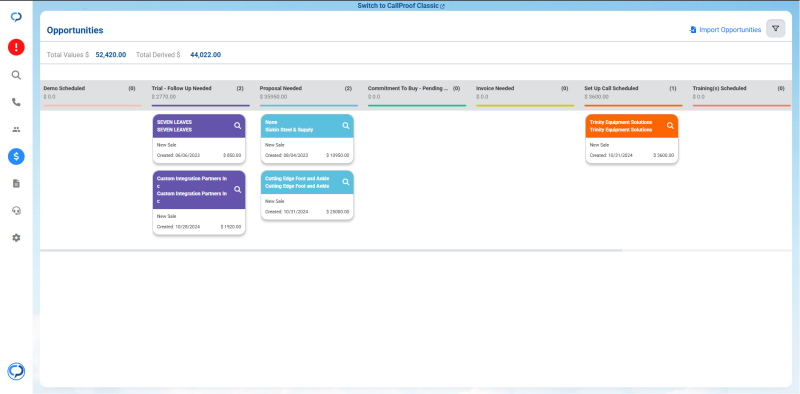Click magnifier icon on Custom Integration Partners card
Screen dimensions: 800x394
238,189
